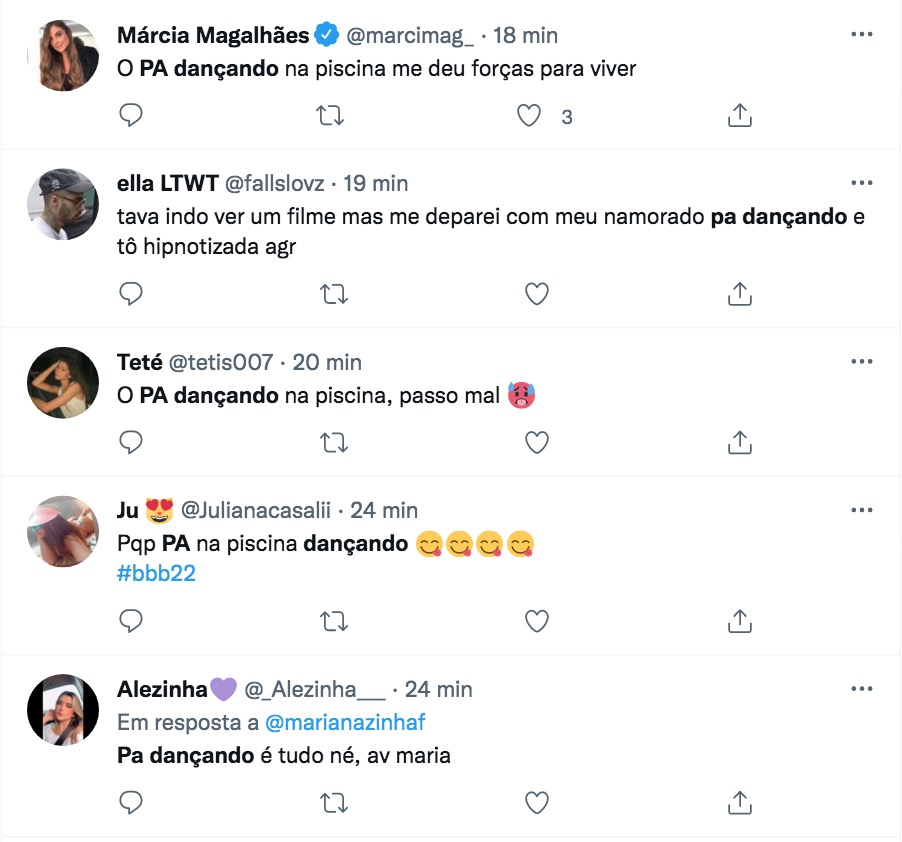Reply to Ju's tweet with #bbb22
This screenshot has height=842, width=902.
click(x=131, y=621)
